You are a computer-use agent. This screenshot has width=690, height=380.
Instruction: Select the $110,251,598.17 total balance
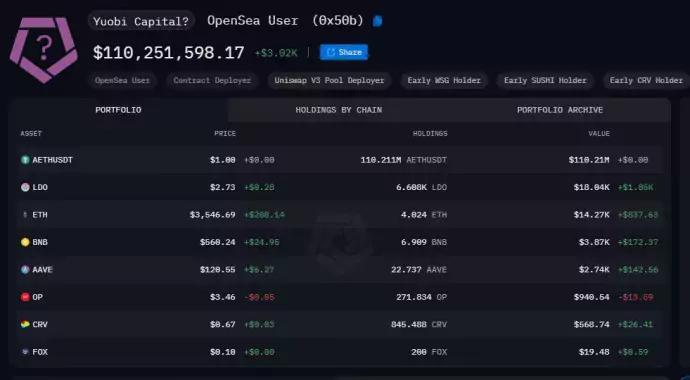click(169, 53)
